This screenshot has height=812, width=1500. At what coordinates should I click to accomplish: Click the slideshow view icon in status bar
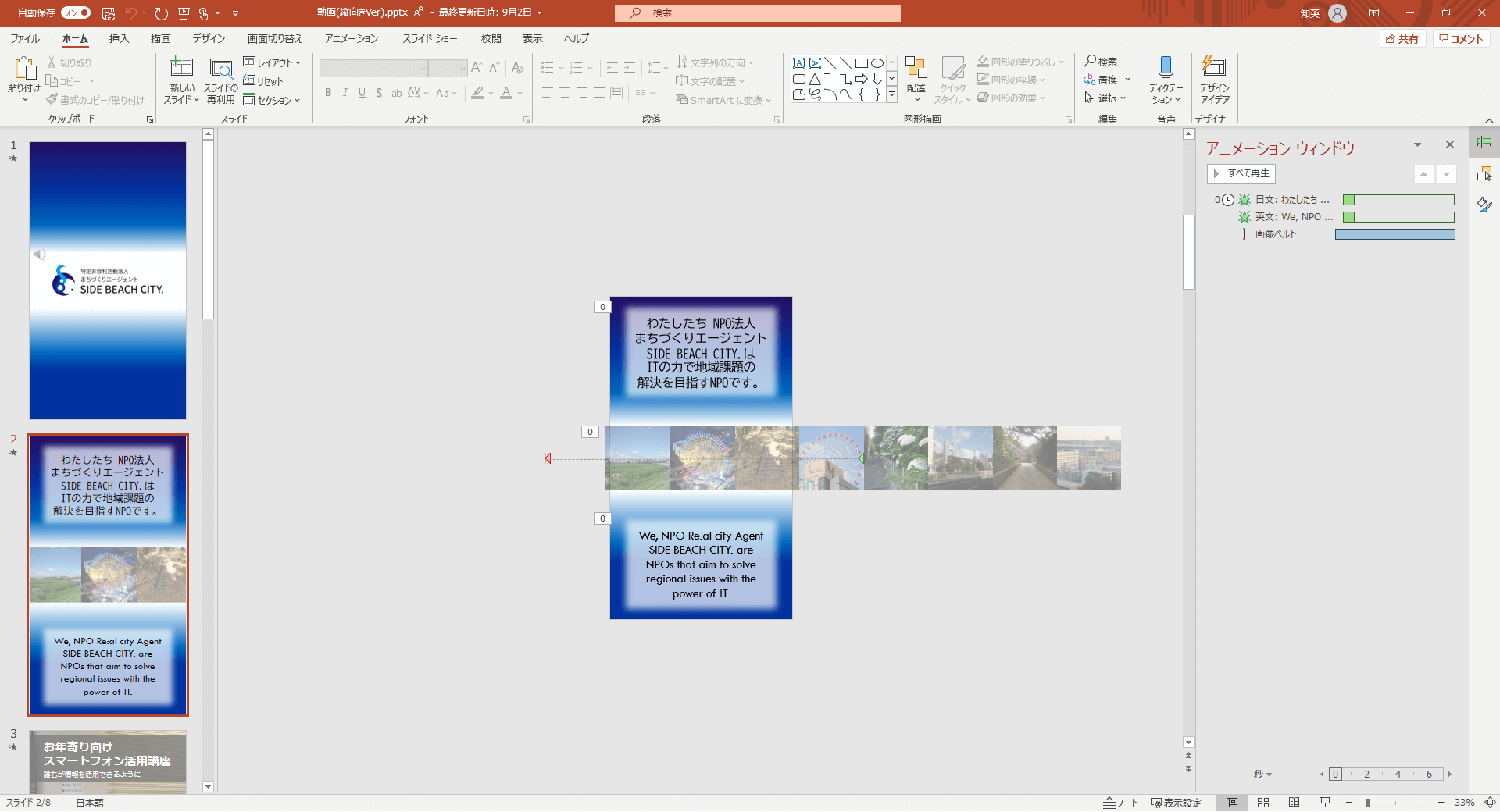coord(1325,803)
